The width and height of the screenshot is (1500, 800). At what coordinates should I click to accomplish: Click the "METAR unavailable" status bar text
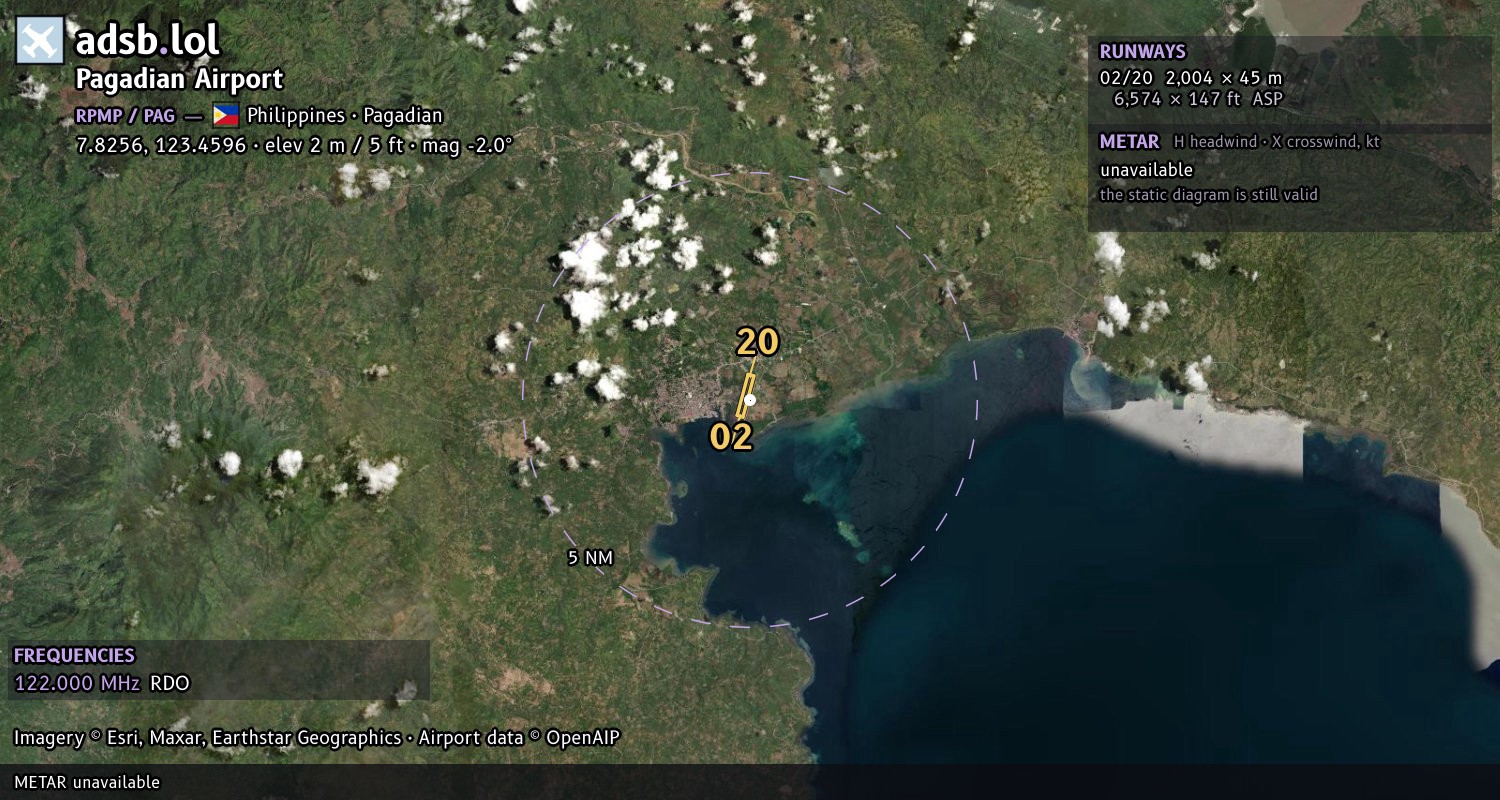(87, 782)
